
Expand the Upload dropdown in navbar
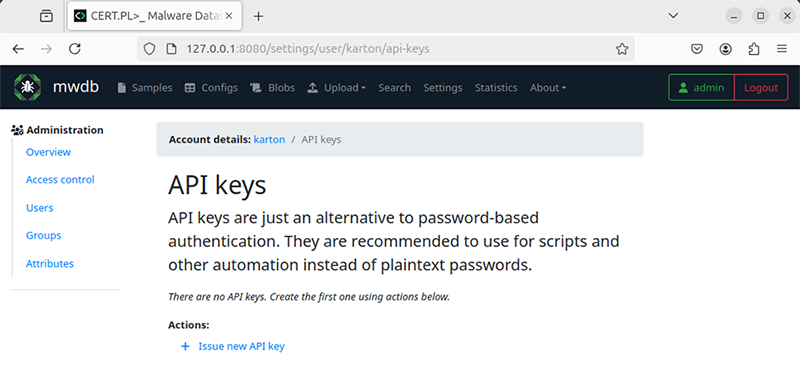point(336,88)
